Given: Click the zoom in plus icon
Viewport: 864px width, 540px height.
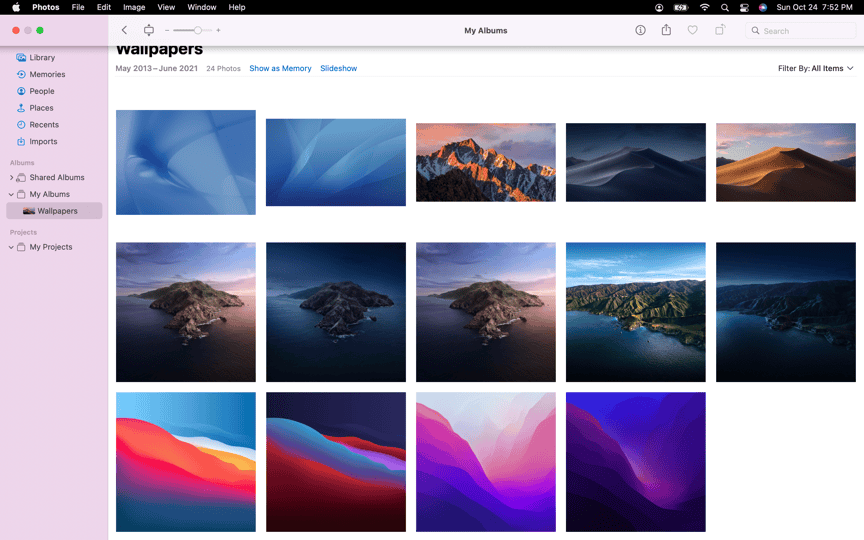Looking at the screenshot, I should click(x=218, y=30).
